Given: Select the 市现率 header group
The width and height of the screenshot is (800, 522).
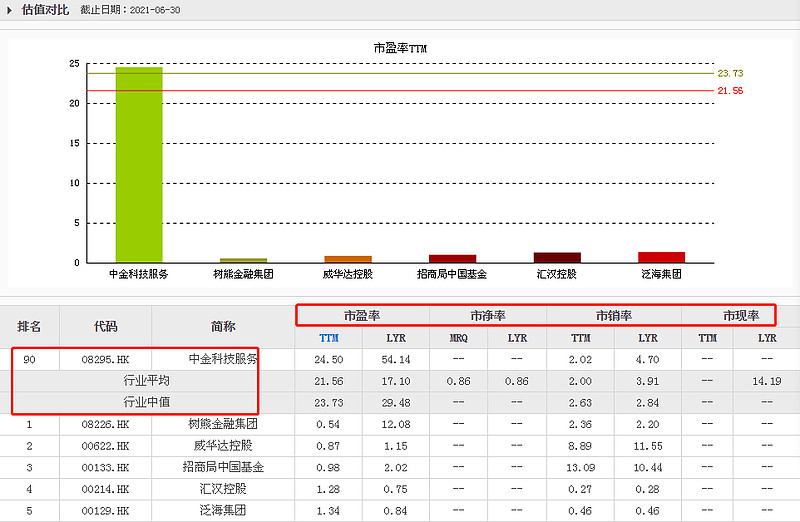Looking at the screenshot, I should (741, 316).
